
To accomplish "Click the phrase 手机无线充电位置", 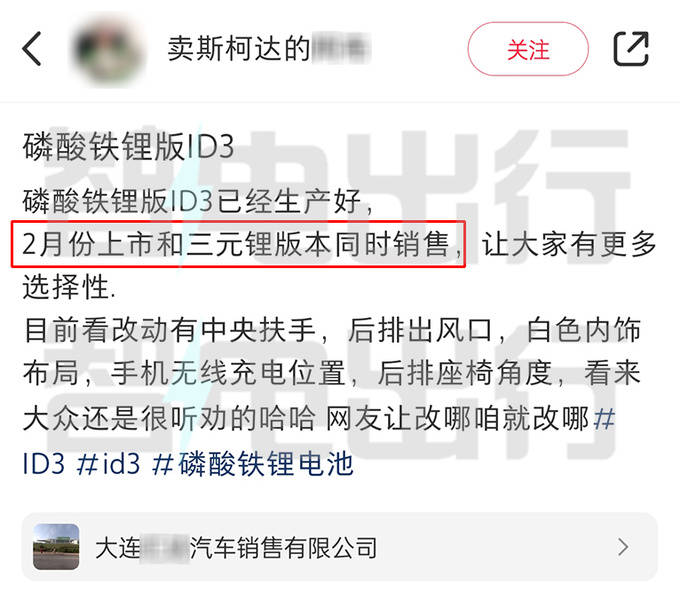I will click(228, 373).
